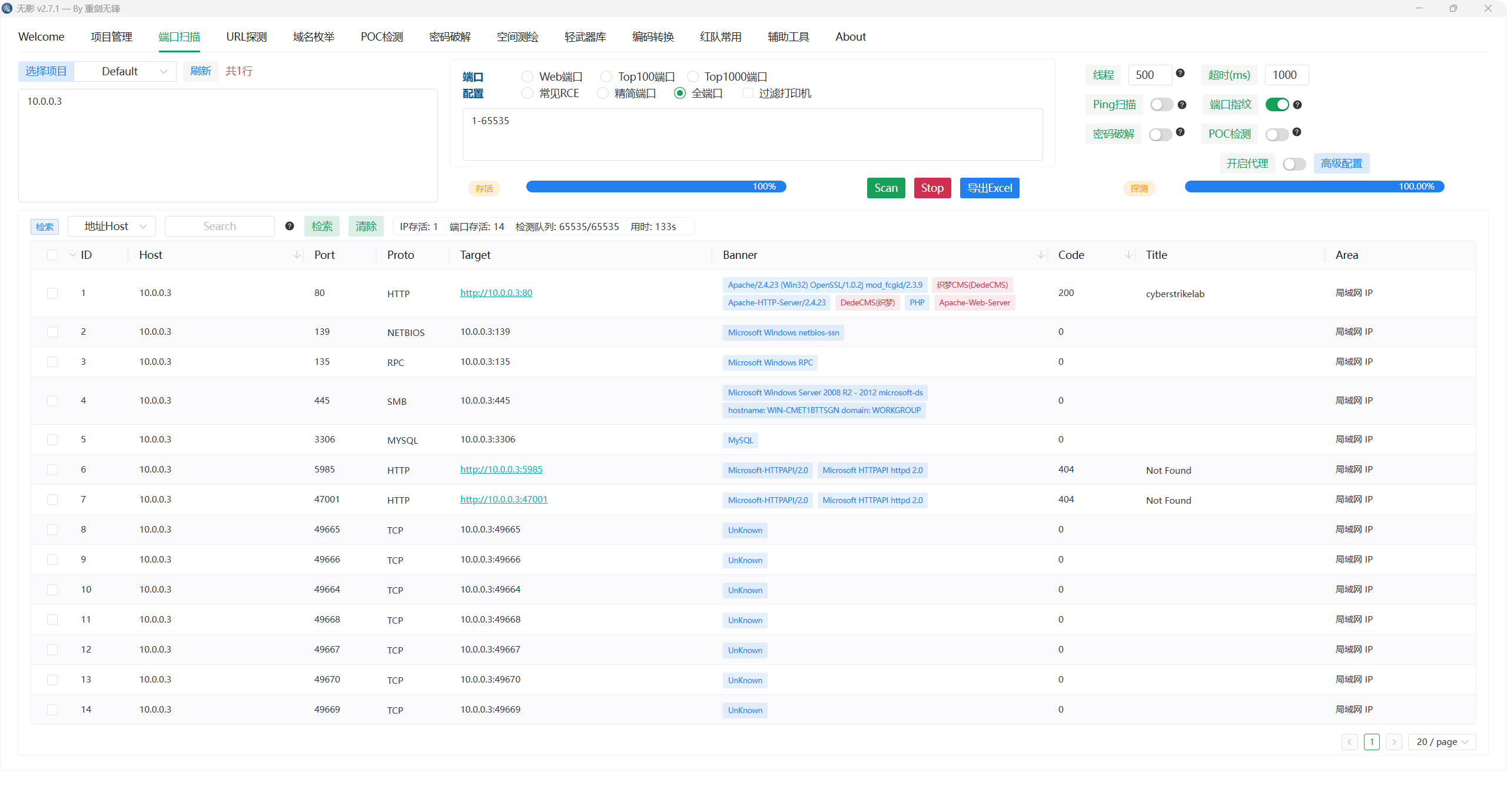The width and height of the screenshot is (1507, 812).
Task: Click help icon beside Ping扫描 toggle
Action: (1182, 105)
